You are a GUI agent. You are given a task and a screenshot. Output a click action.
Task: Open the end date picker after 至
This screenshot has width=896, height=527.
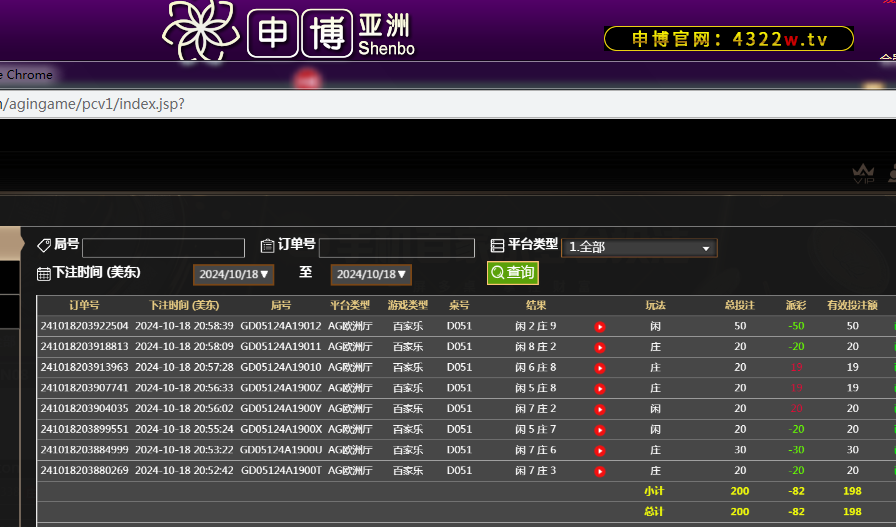[x=371, y=274]
